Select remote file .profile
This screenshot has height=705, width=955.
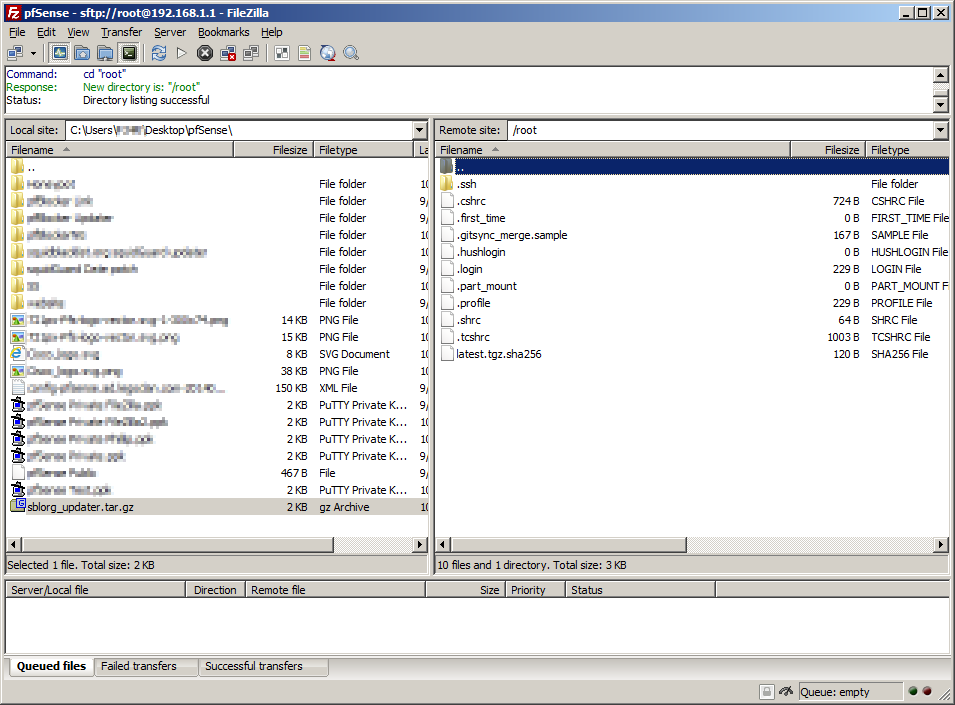pos(473,303)
